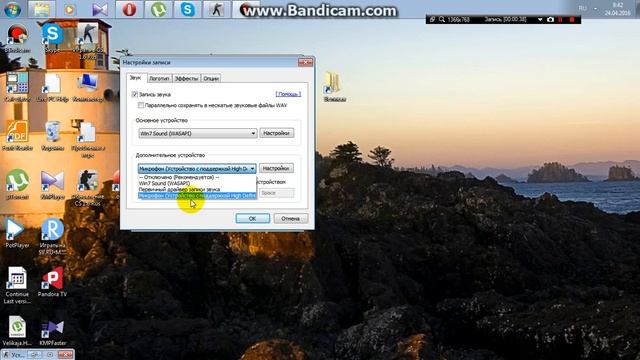Choose the Отключено (Рекомендуется) option
The image size is (640, 360).
pyautogui.click(x=197, y=178)
